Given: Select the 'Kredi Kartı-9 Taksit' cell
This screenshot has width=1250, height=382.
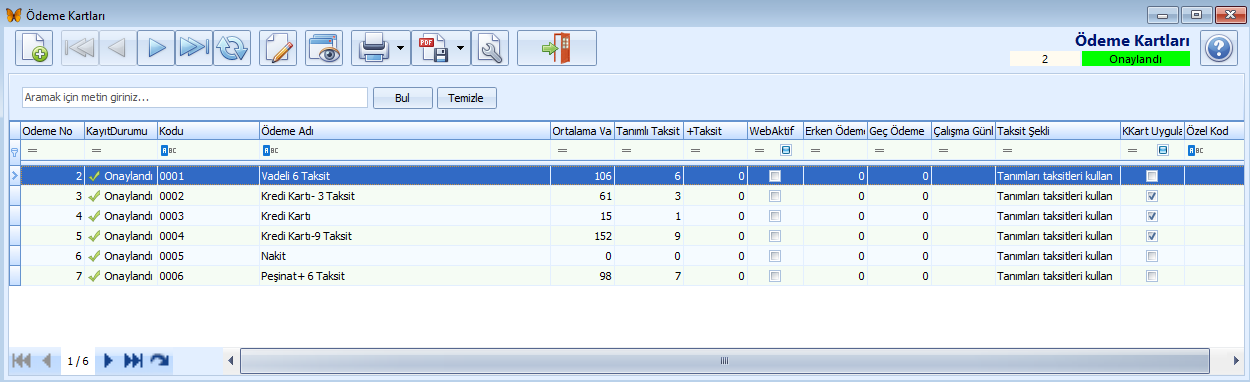Looking at the screenshot, I should coord(404,236).
